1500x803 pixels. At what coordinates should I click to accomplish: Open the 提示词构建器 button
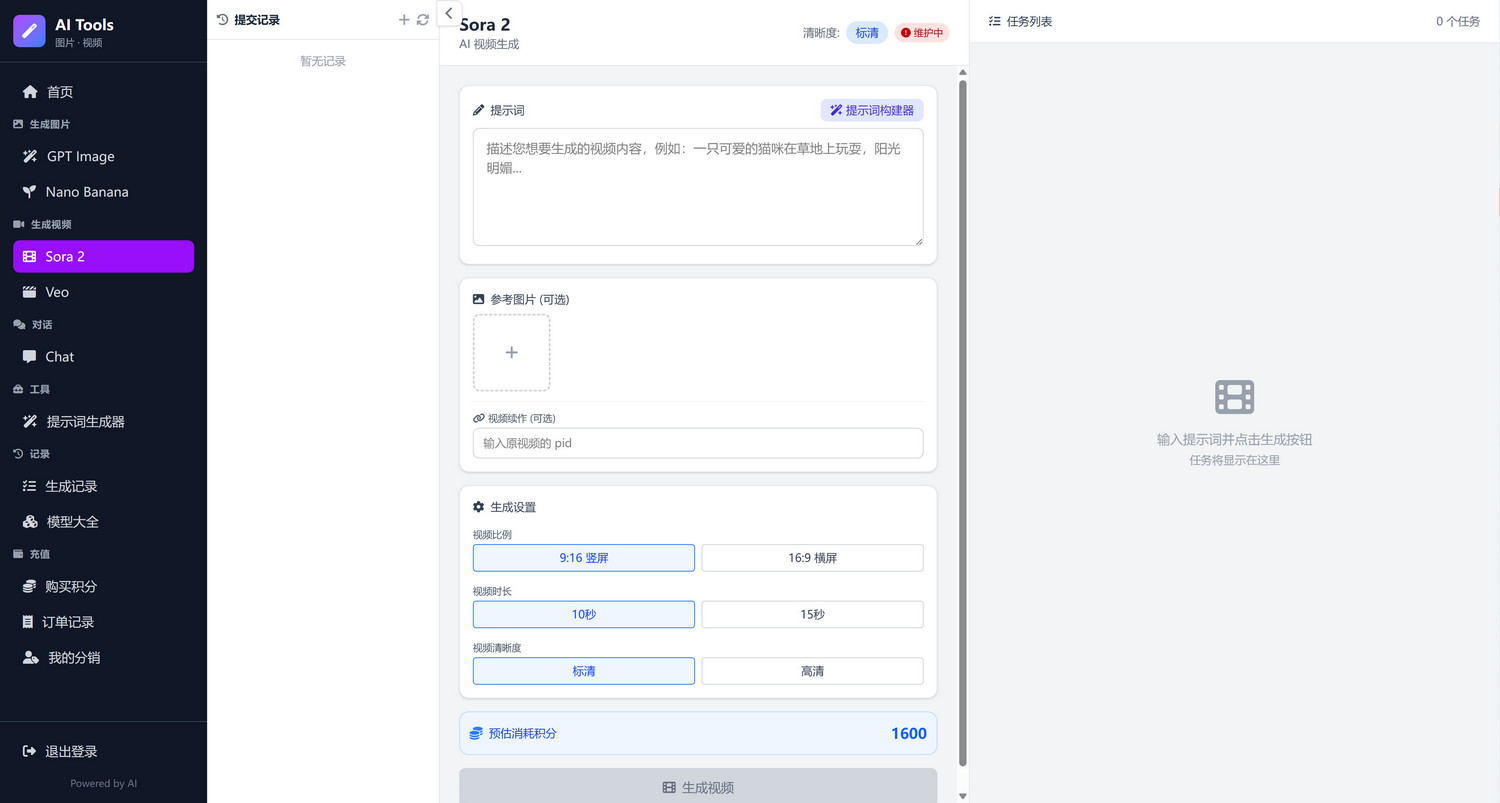click(871, 110)
